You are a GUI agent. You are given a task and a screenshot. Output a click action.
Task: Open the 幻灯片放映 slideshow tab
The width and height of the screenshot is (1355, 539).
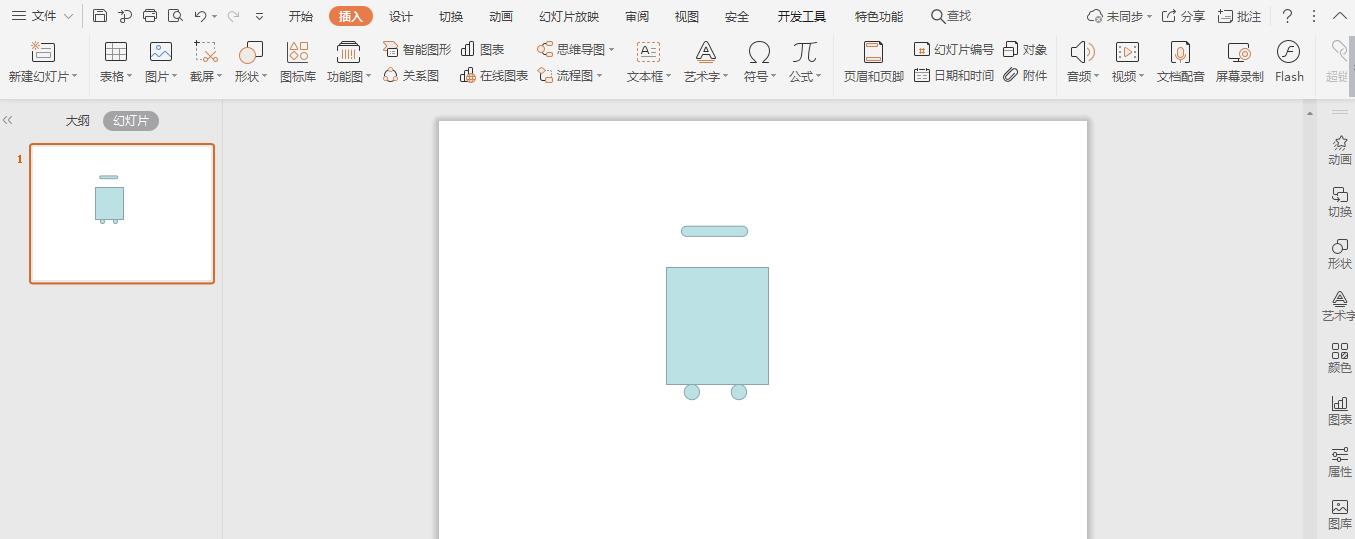tap(569, 16)
